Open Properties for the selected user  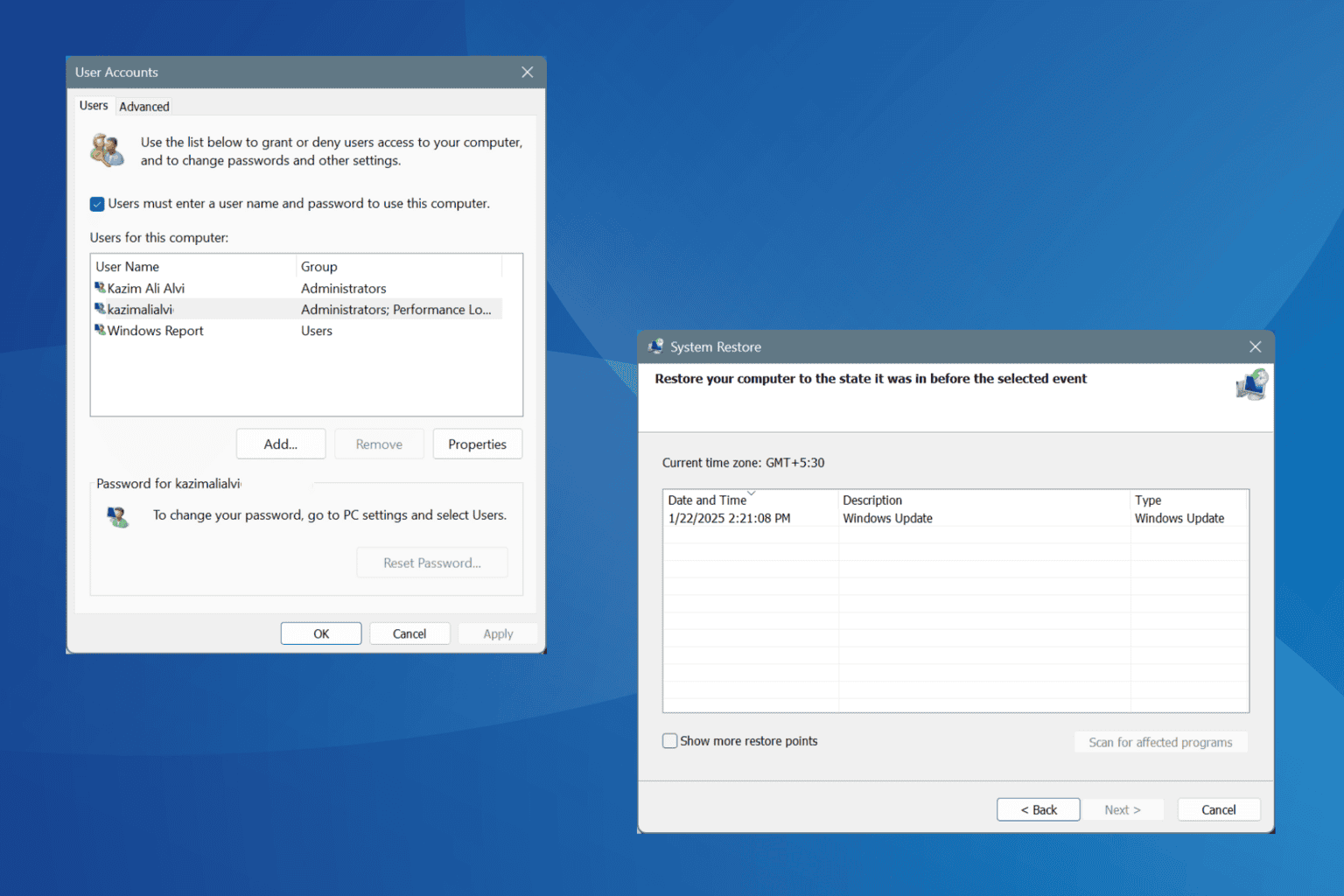pos(477,444)
